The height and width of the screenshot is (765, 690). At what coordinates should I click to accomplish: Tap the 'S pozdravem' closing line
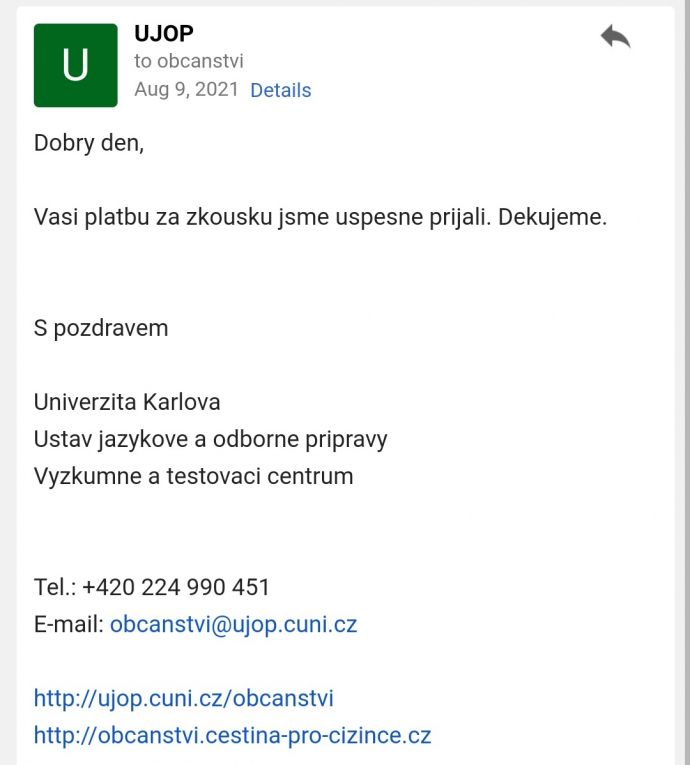101,328
